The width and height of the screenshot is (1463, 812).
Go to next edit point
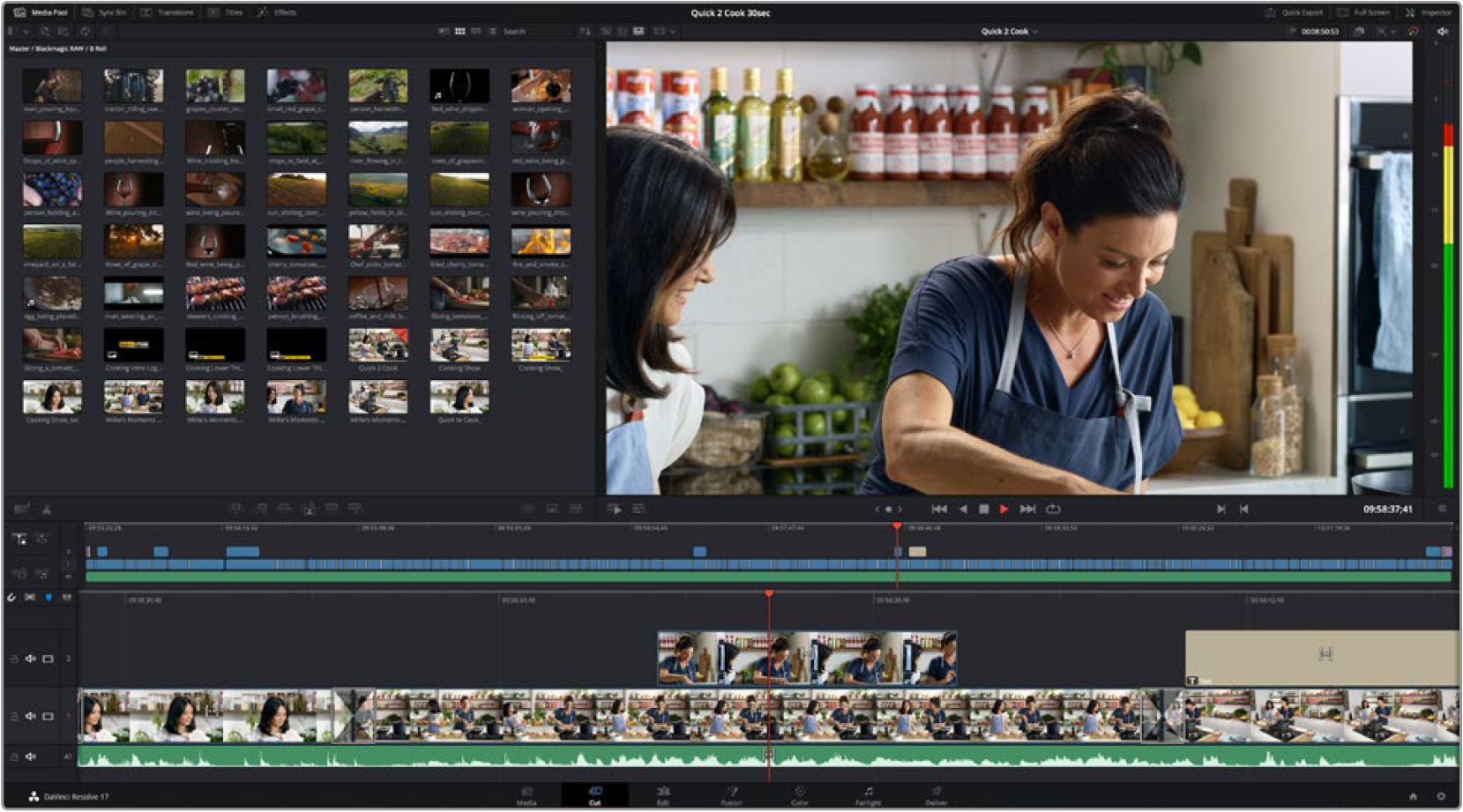pyautogui.click(x=1220, y=509)
